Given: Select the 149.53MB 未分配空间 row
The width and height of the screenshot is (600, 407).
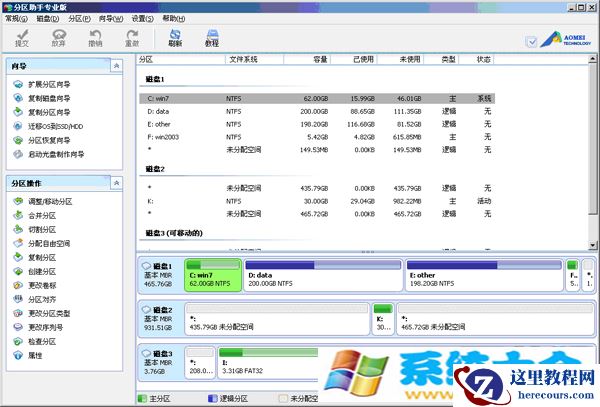Looking at the screenshot, I should (x=317, y=150).
